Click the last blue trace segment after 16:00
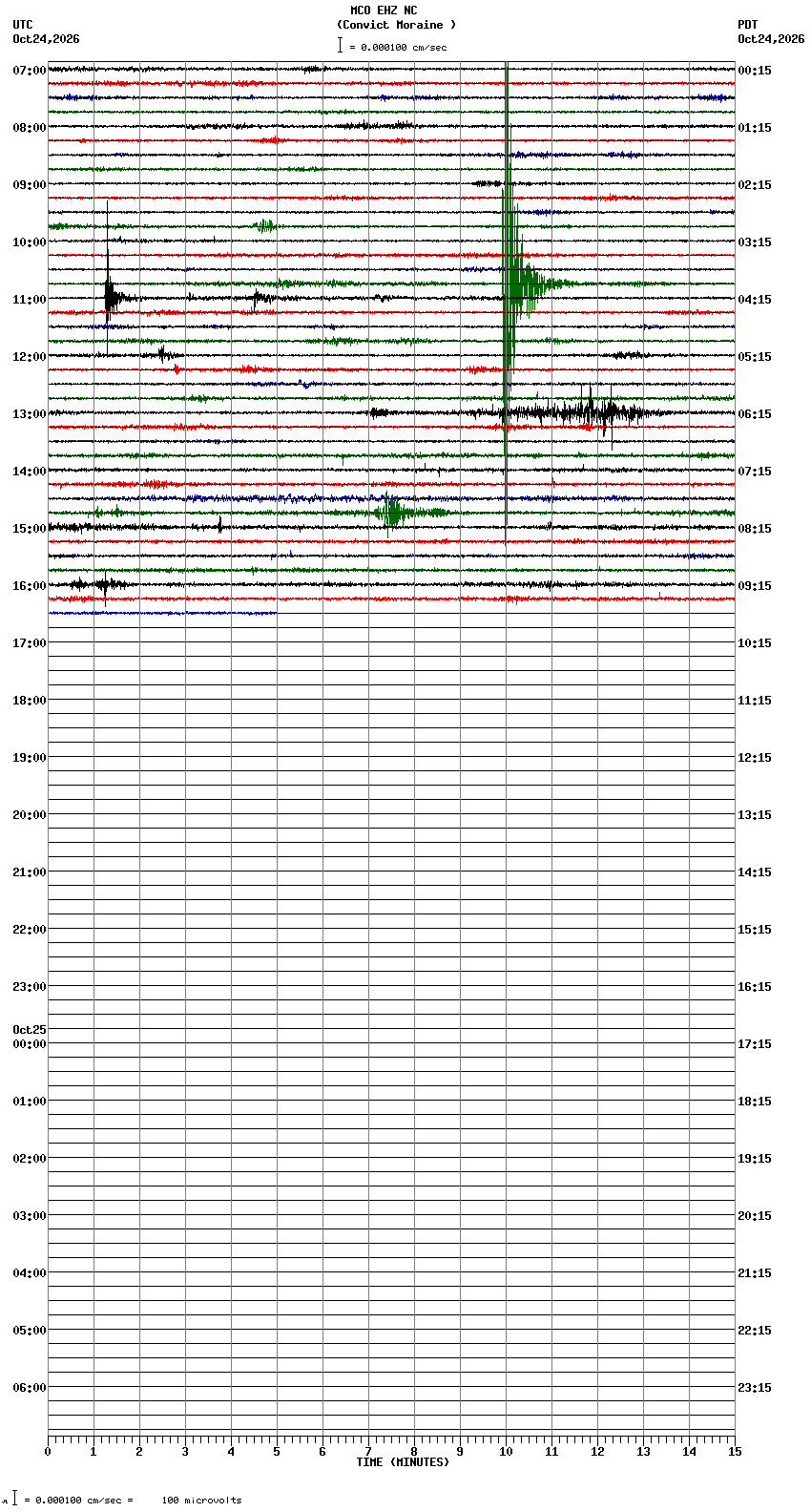811x1512 pixels. [162, 613]
